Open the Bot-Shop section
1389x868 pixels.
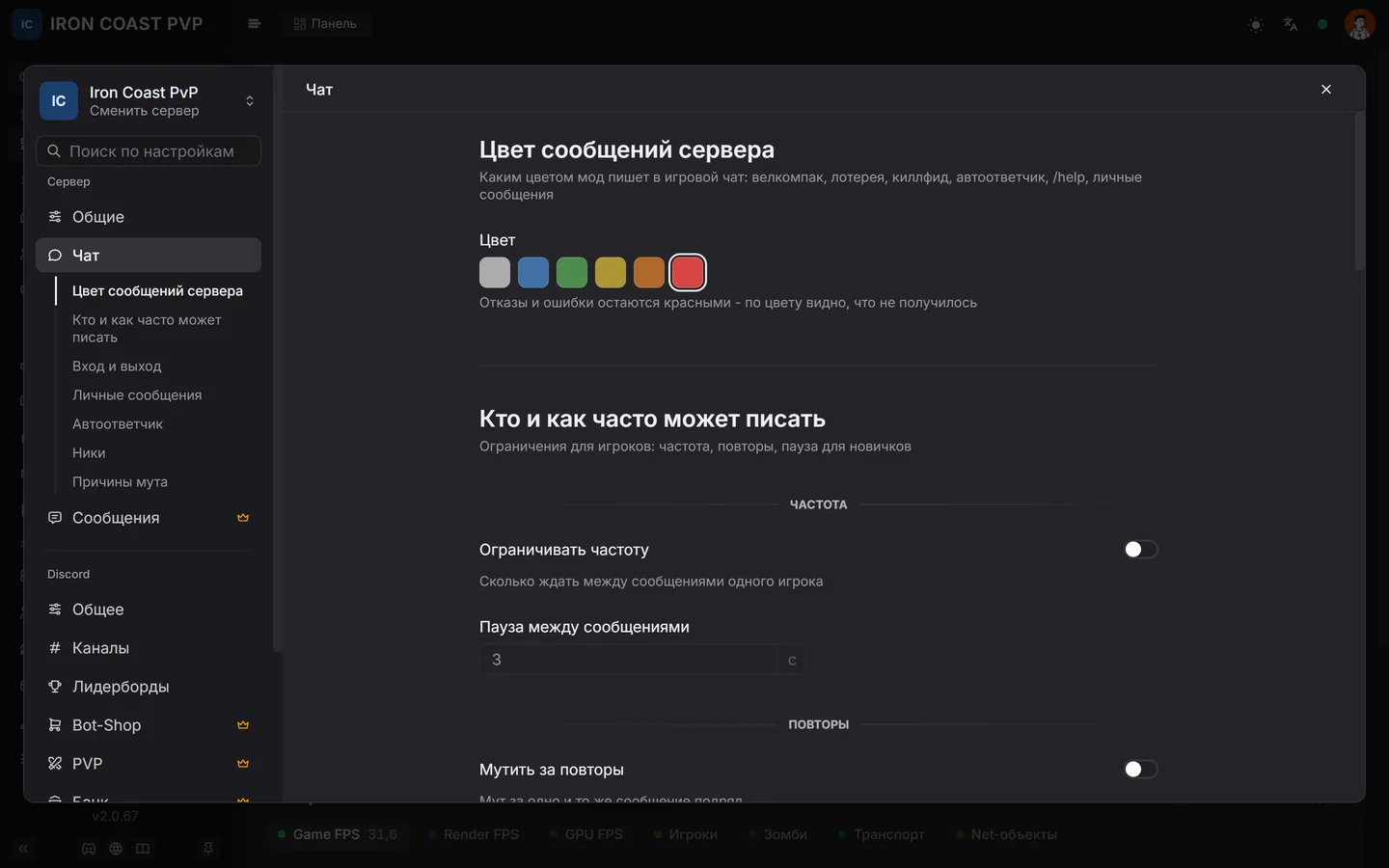click(149, 725)
